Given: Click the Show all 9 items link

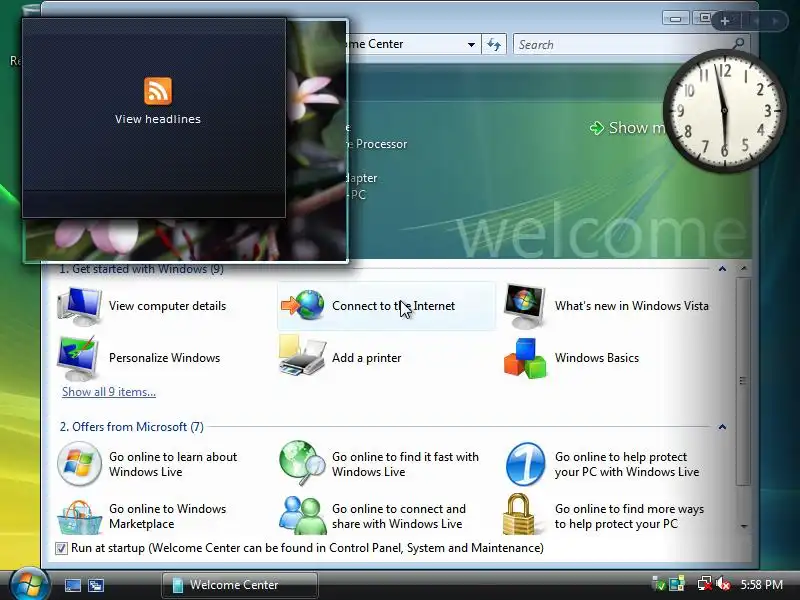Looking at the screenshot, I should coord(109,392).
